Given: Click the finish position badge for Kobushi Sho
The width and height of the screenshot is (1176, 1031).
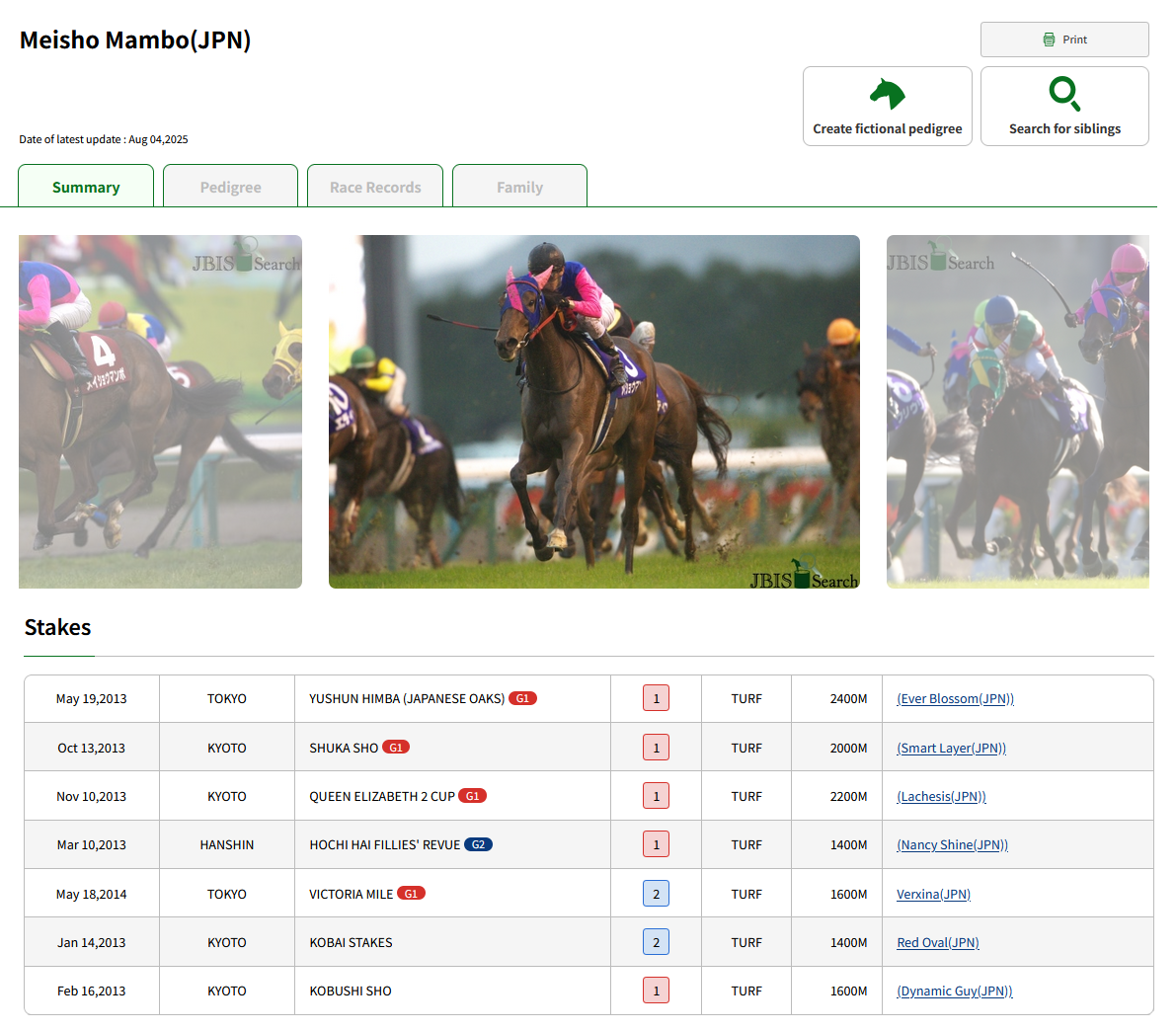Looking at the screenshot, I should [657, 991].
